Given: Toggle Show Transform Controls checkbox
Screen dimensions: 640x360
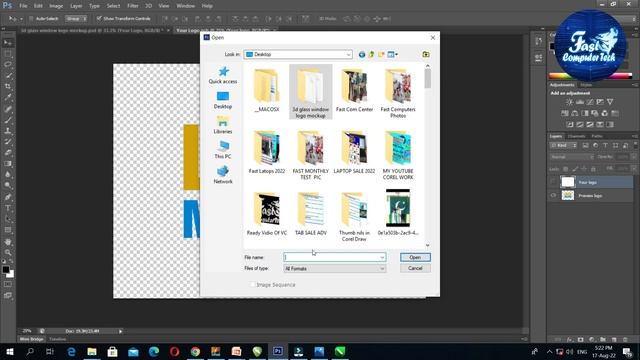Looking at the screenshot, I should pyautogui.click(x=99, y=19).
